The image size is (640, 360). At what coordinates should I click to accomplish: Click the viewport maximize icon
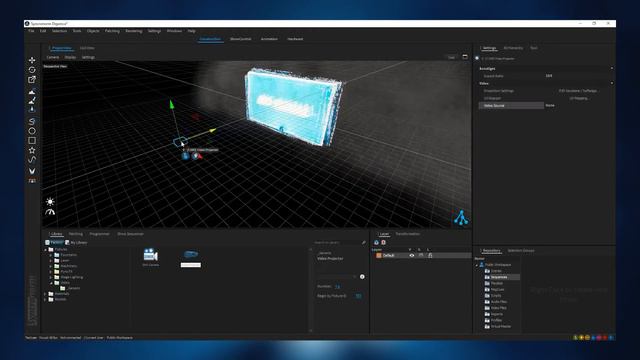click(465, 57)
